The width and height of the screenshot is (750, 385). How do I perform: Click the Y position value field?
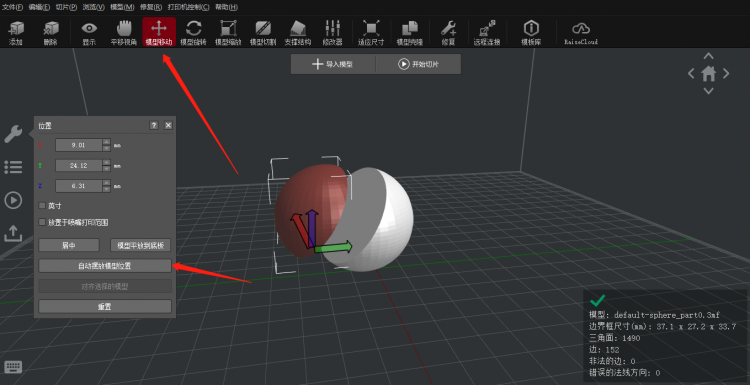pos(78,165)
